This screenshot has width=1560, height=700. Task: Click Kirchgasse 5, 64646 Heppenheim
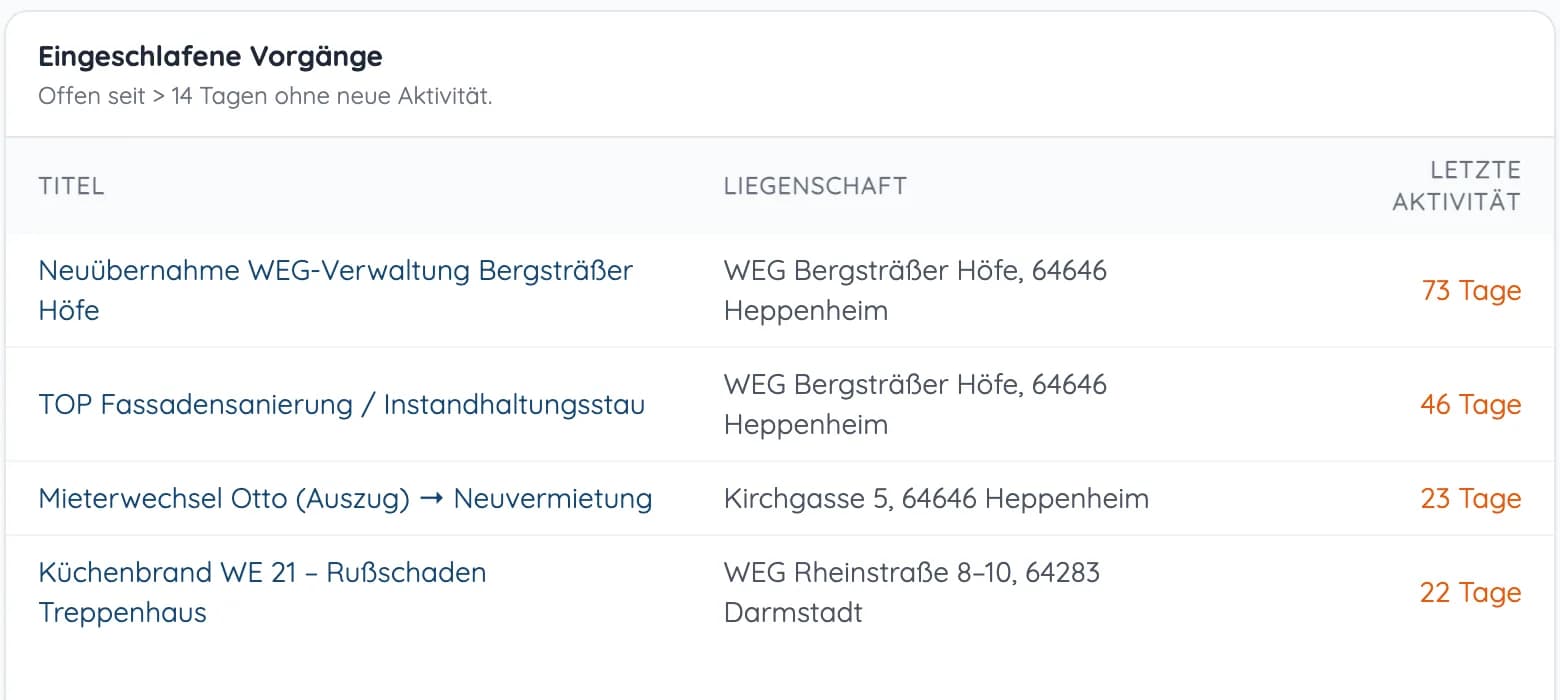tap(936, 498)
